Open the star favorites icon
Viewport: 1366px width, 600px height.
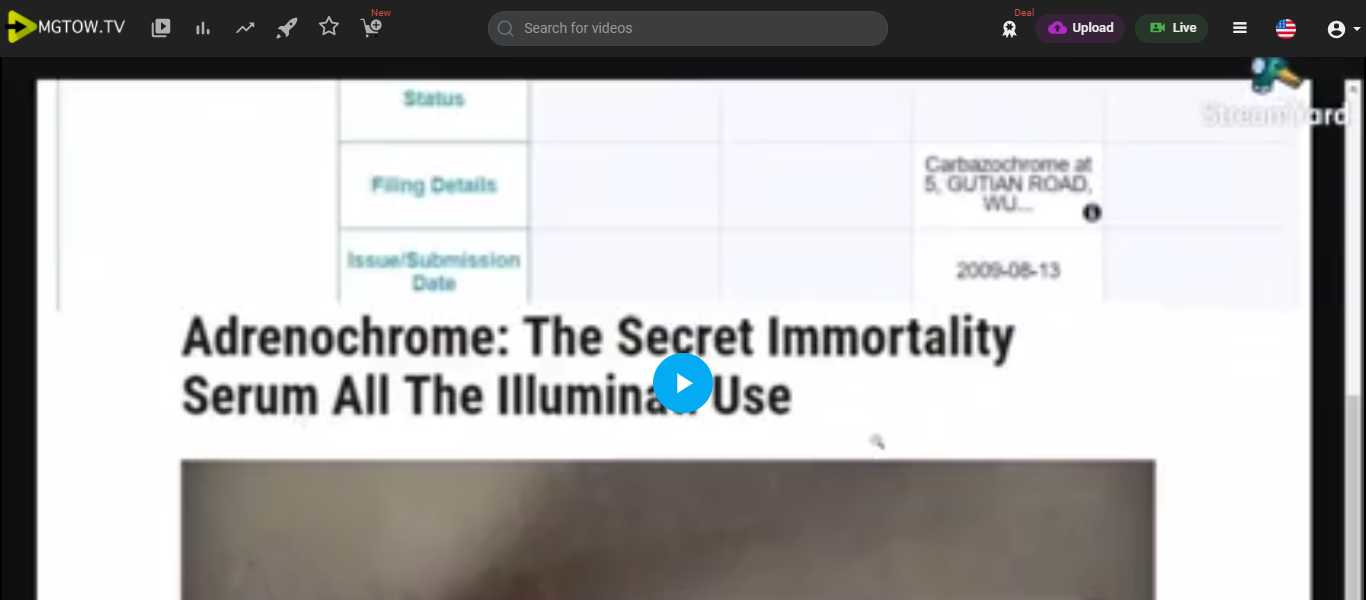[x=329, y=27]
